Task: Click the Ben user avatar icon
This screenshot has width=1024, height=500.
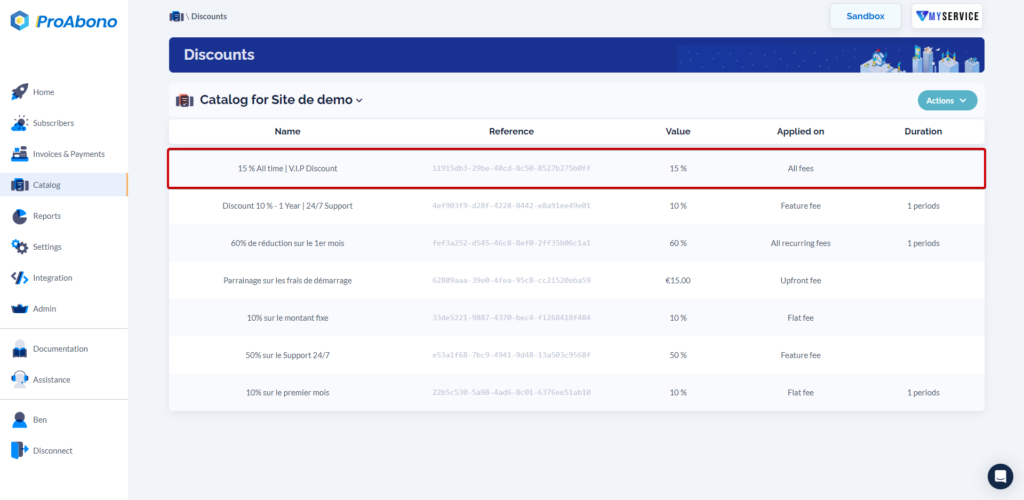Action: click(20, 420)
